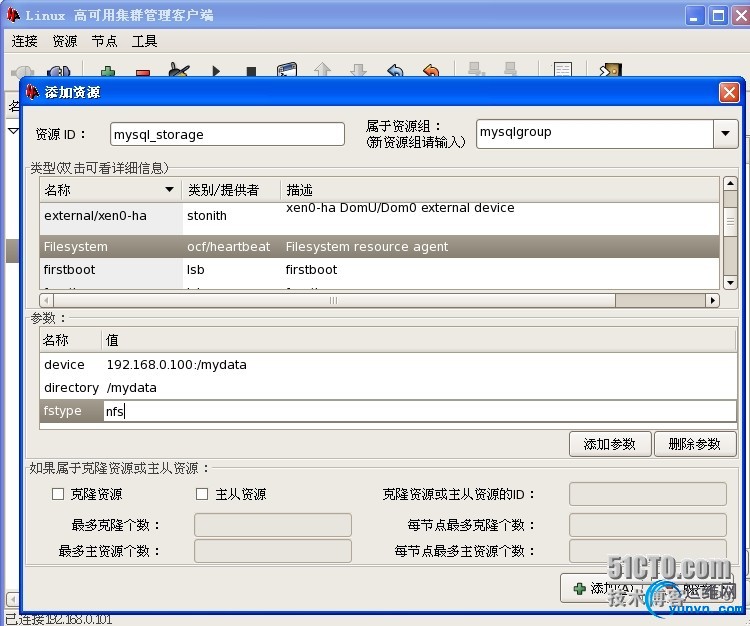Image resolution: width=750 pixels, height=626 pixels.
Task: Click the fstype parameter name
Action: (x=62, y=411)
